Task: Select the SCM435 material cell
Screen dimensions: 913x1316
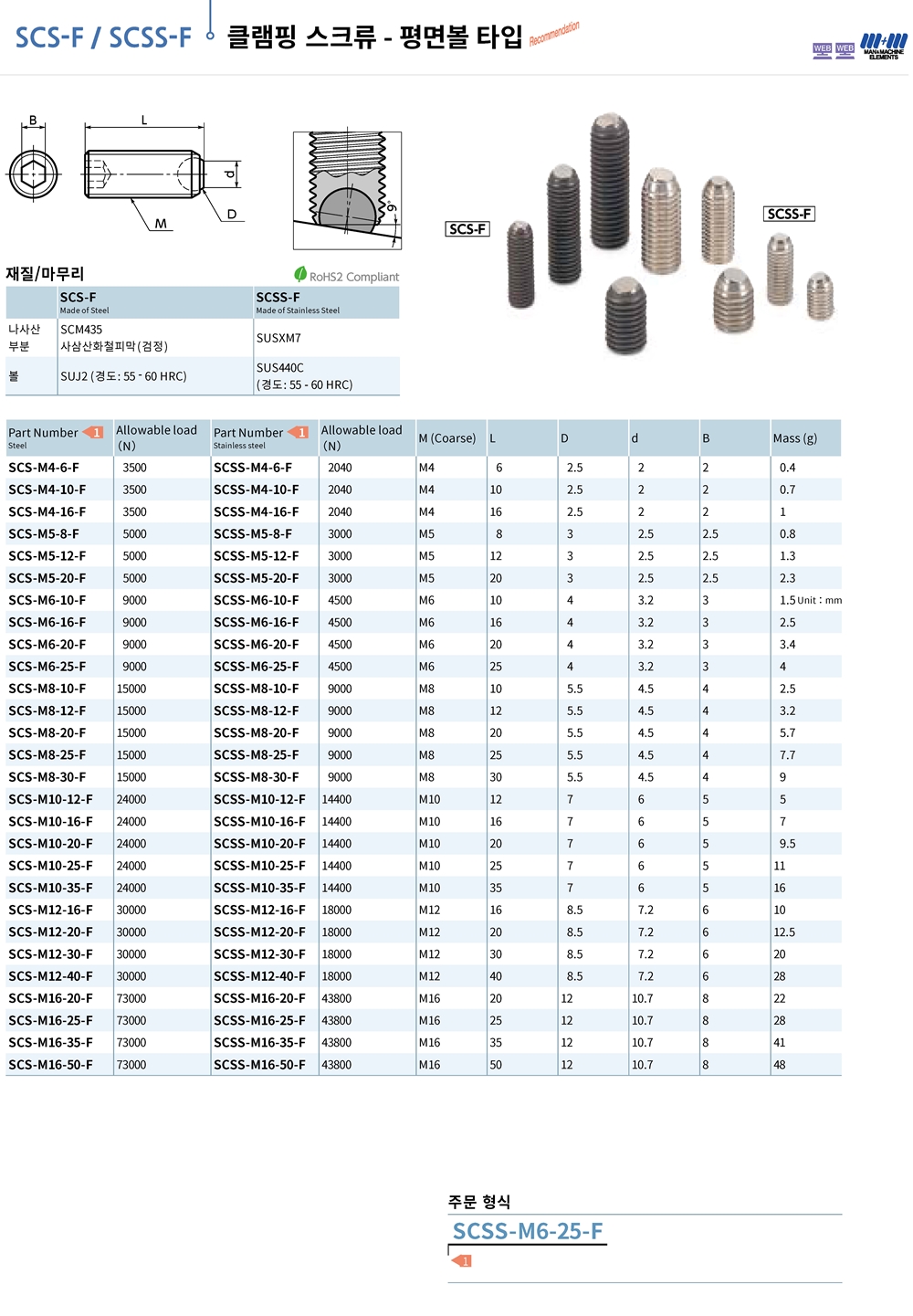Action: (156, 338)
